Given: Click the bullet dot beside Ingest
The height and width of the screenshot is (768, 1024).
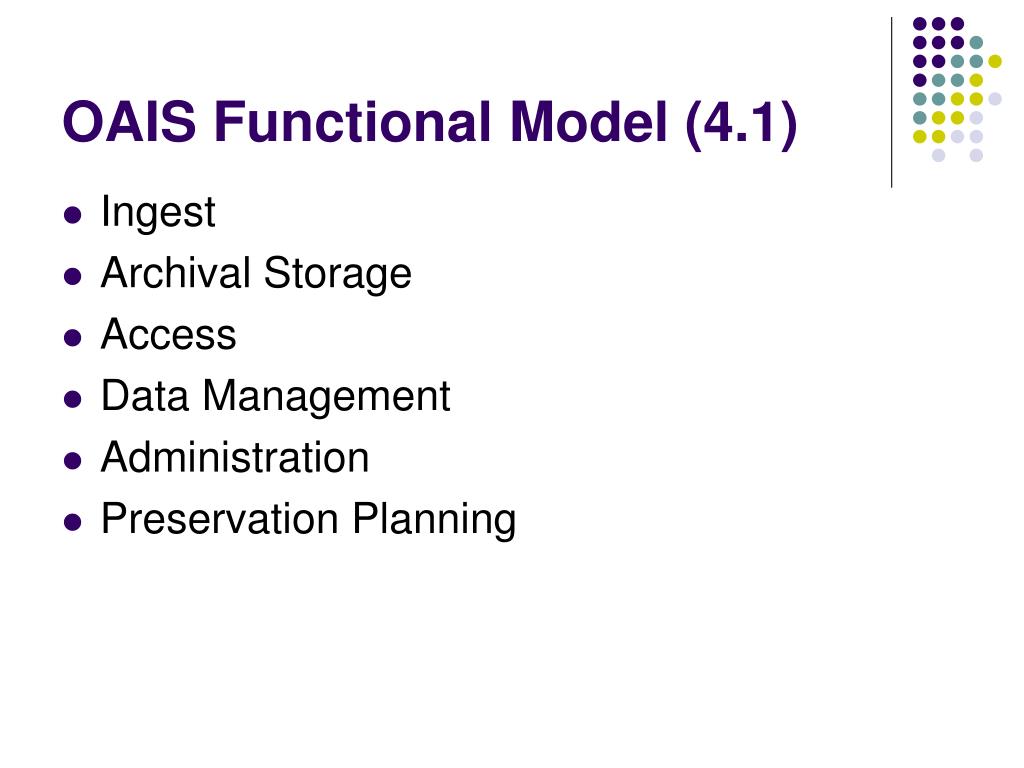Looking at the screenshot, I should [73, 216].
